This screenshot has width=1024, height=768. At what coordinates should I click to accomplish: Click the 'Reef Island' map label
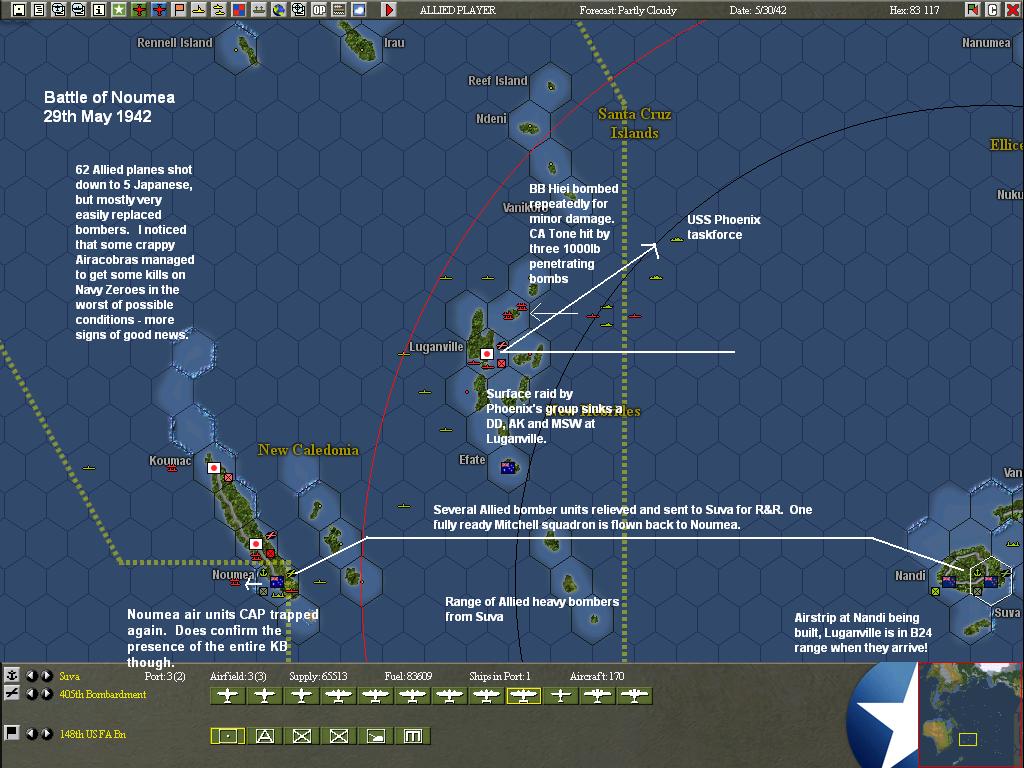coord(498,80)
